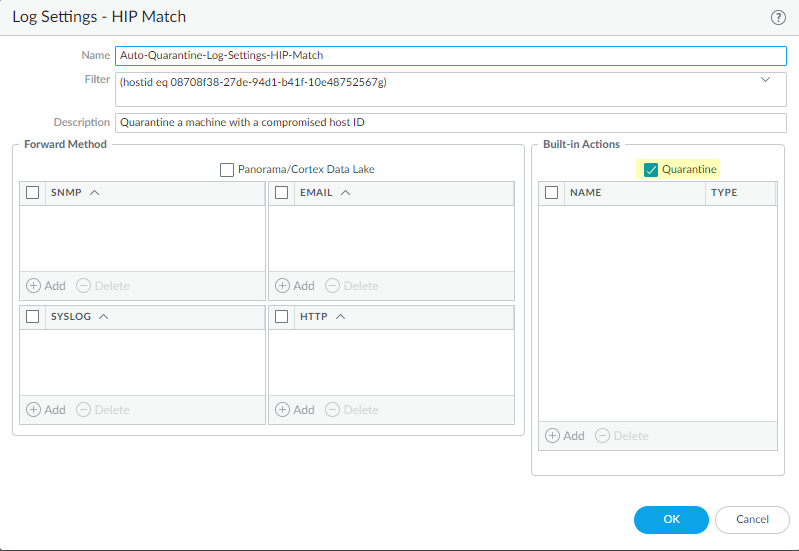Open the help question mark icon
This screenshot has width=799, height=551.
coord(778,17)
